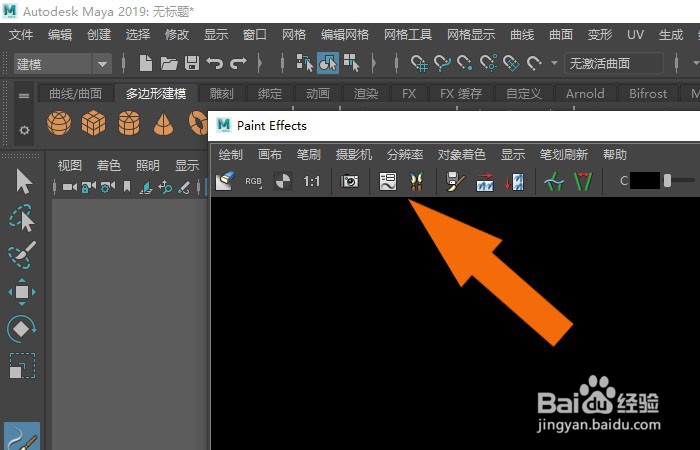Open the 摄影机 menu in Paint Effects
The image size is (700, 450).
point(354,154)
